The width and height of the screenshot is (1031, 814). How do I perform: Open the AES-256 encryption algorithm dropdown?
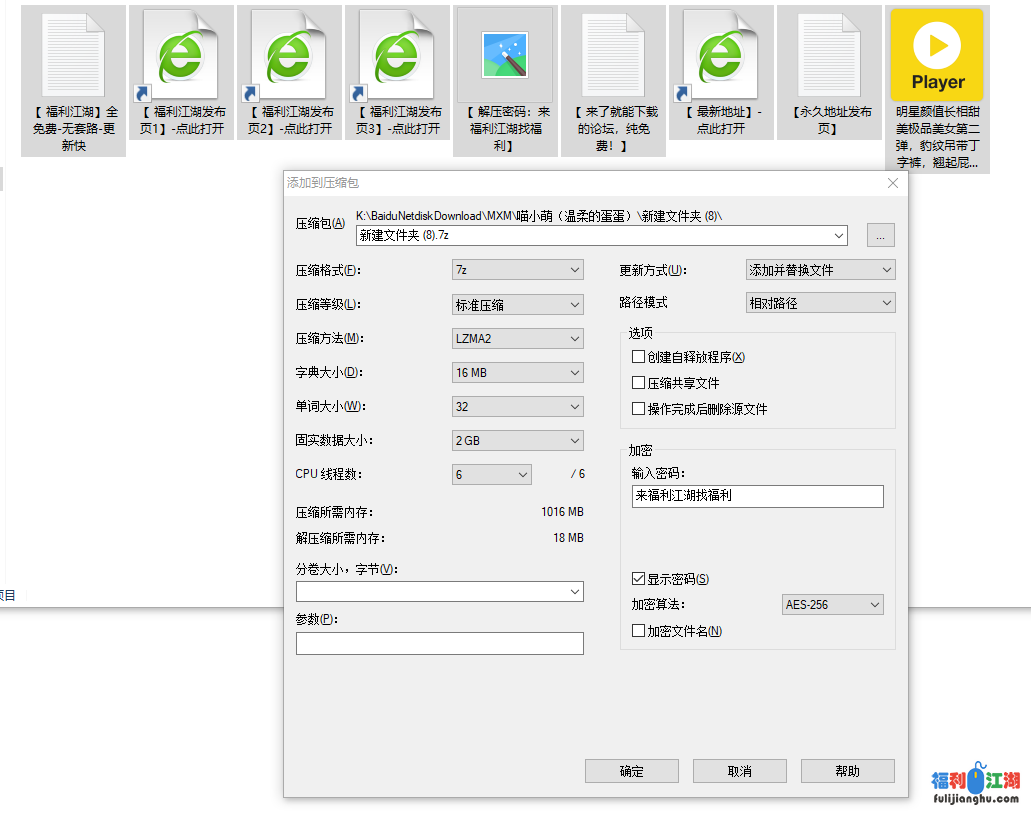[x=832, y=605]
